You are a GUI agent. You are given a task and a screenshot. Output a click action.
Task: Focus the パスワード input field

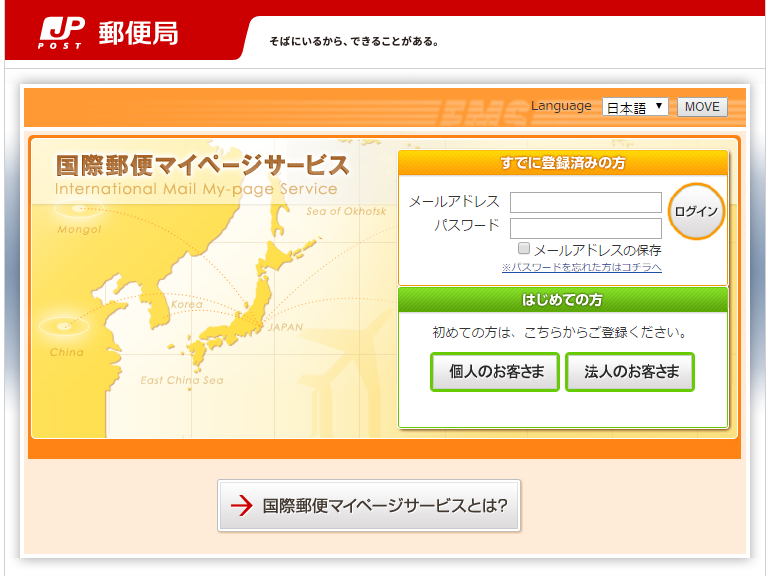(x=586, y=228)
